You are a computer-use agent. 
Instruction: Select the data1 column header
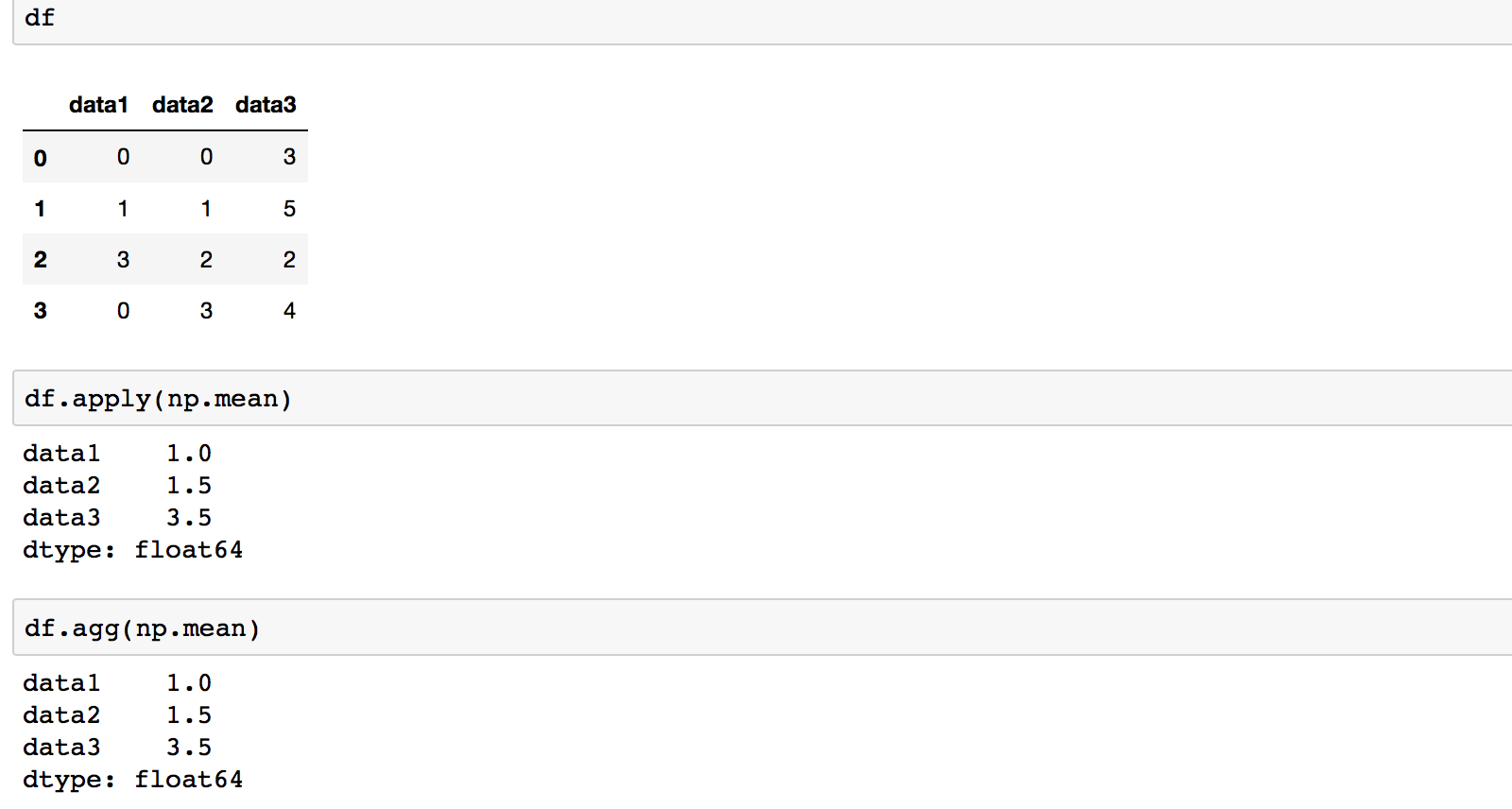98,105
